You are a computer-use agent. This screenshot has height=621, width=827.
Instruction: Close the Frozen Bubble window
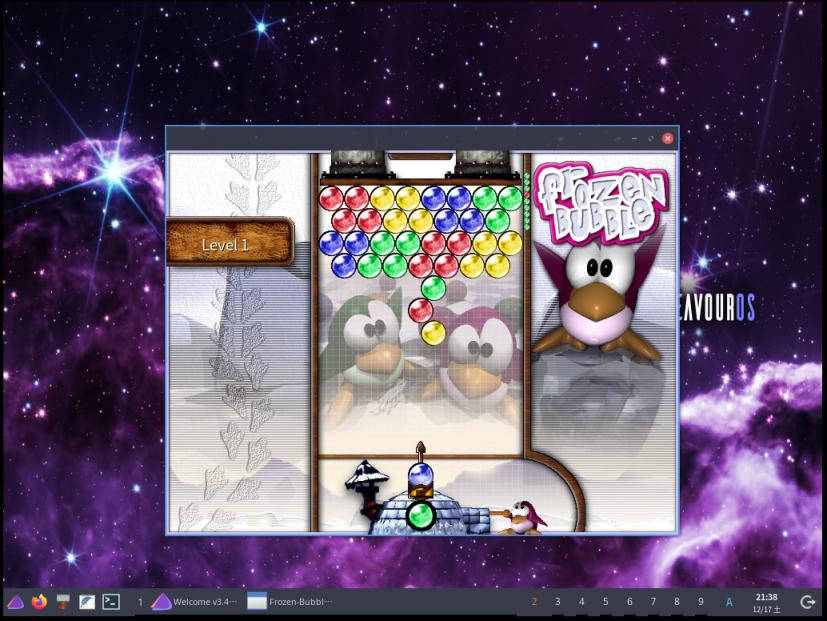point(668,138)
